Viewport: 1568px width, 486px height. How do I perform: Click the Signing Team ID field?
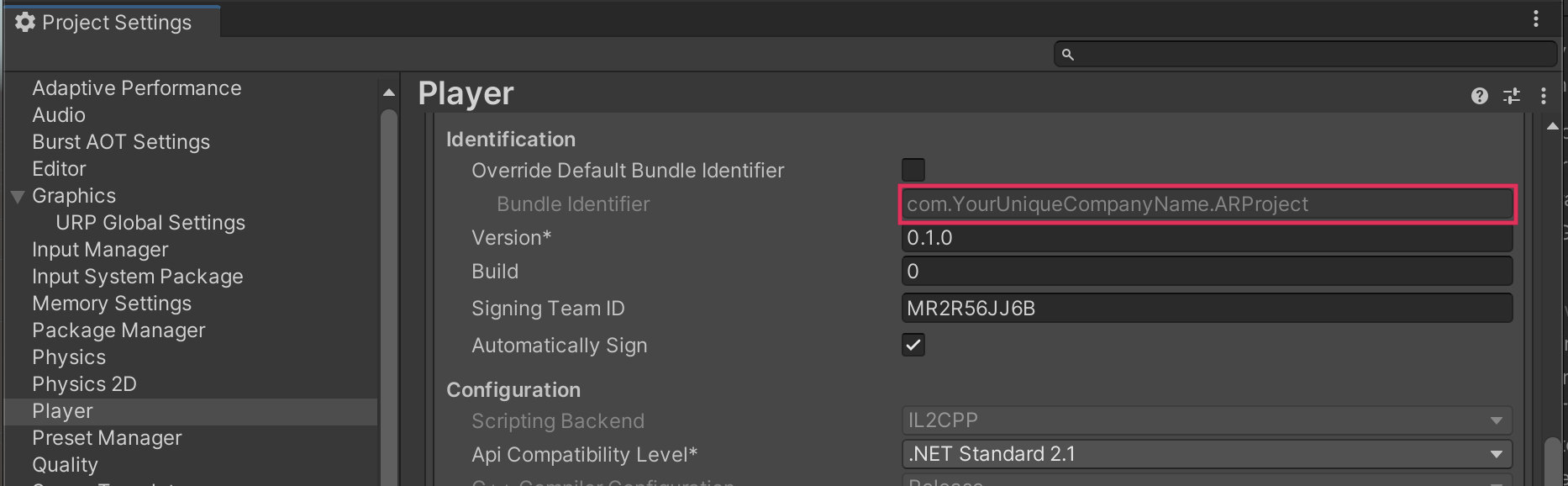click(x=1206, y=309)
